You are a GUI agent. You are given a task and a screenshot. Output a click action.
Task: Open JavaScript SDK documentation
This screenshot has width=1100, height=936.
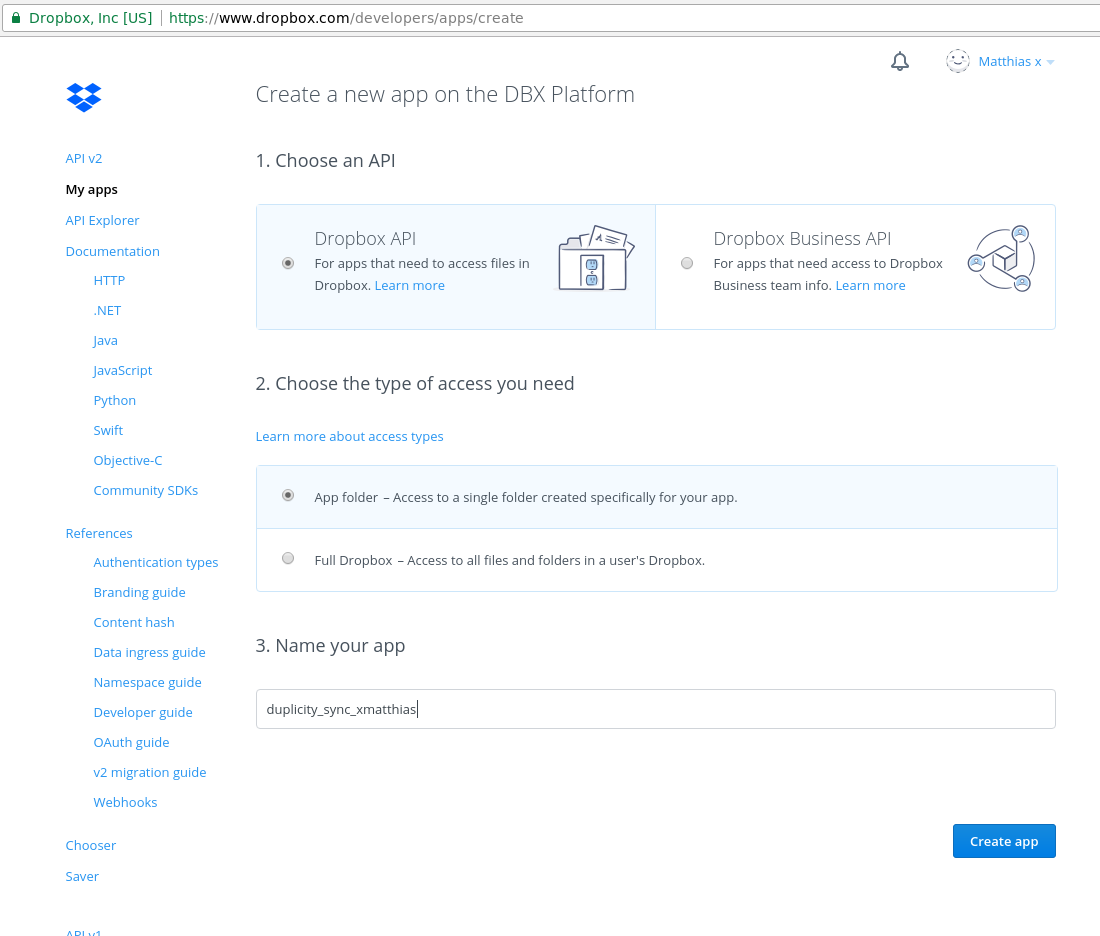coord(123,370)
